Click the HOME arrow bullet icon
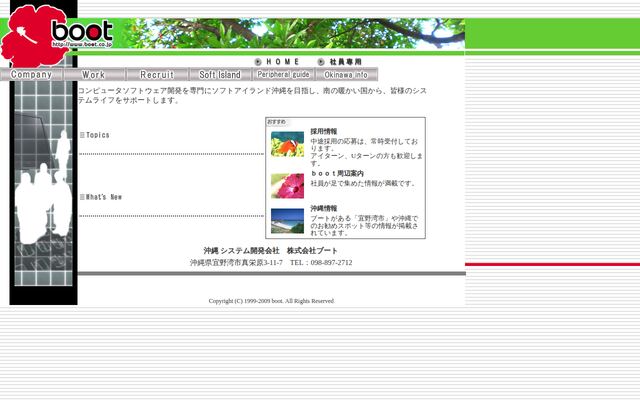Viewport: 640px width, 400px height. pos(258,62)
